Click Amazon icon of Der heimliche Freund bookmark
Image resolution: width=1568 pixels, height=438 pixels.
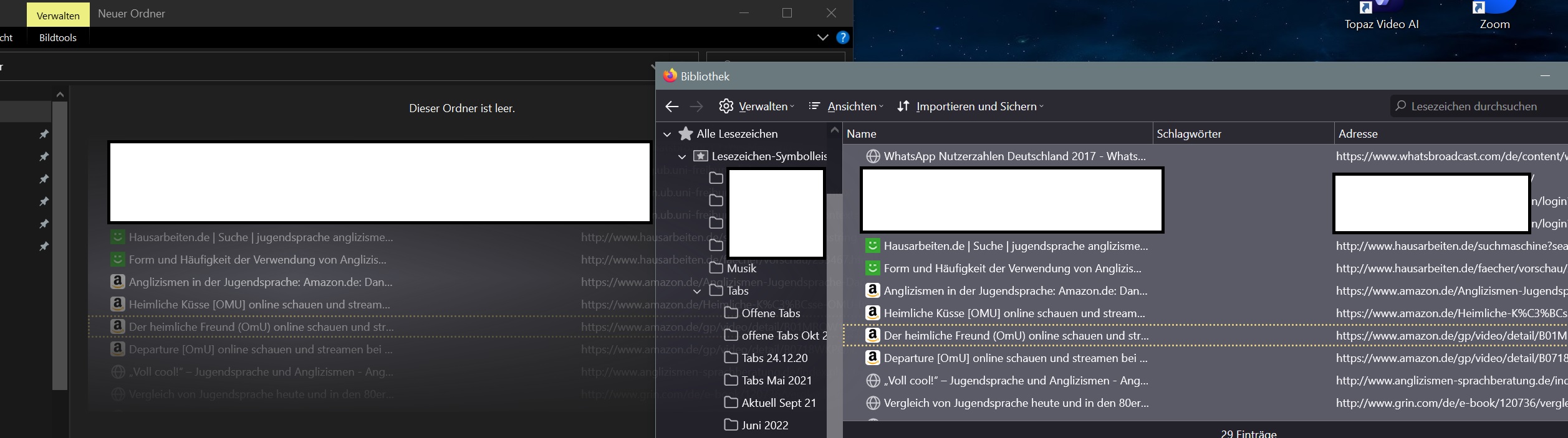point(873,335)
